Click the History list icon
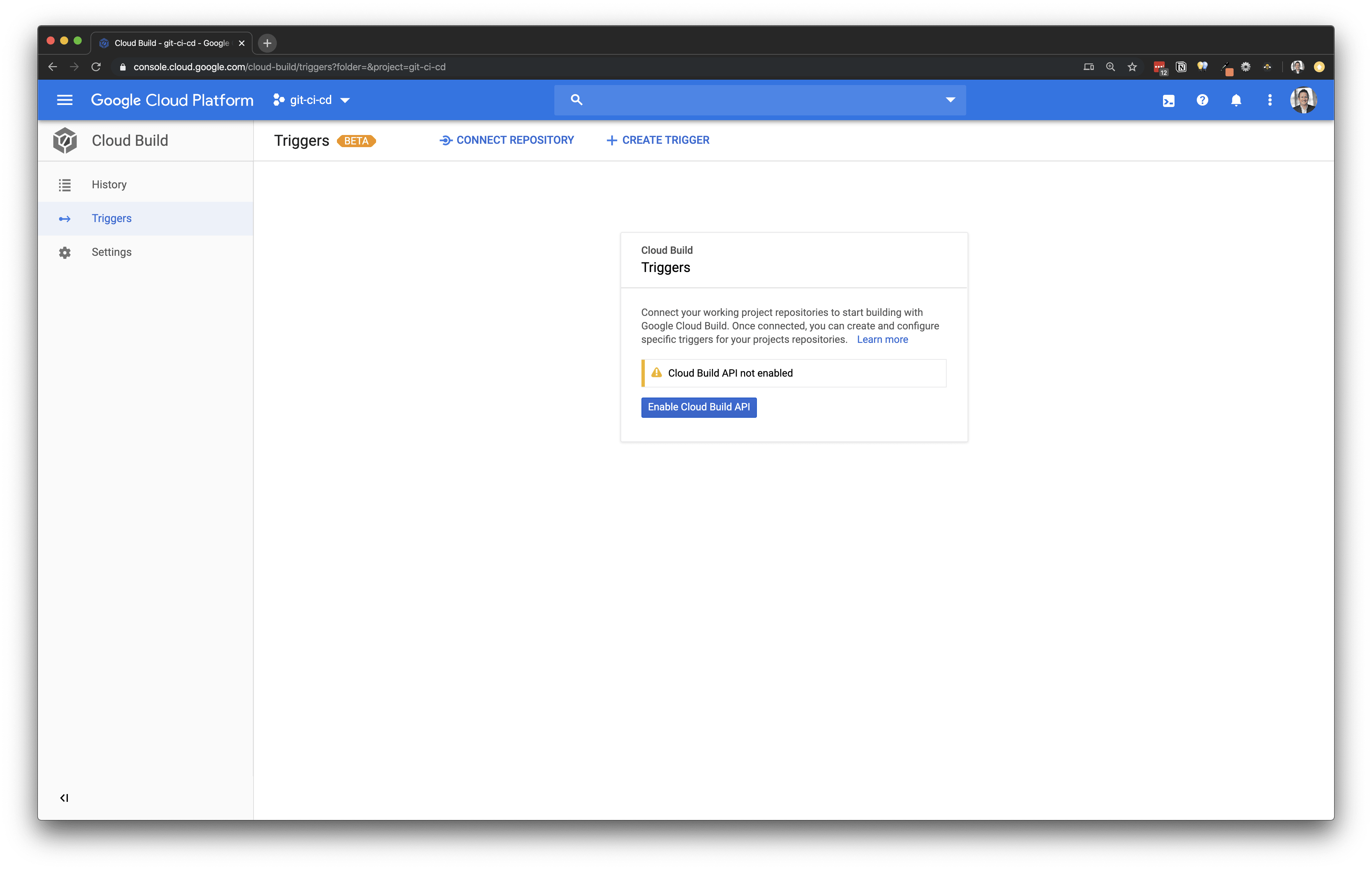The height and width of the screenshot is (870, 1372). [65, 185]
